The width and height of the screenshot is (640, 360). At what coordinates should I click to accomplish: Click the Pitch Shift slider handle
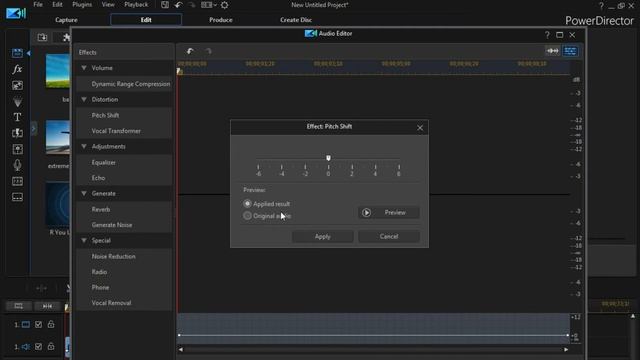click(328, 158)
